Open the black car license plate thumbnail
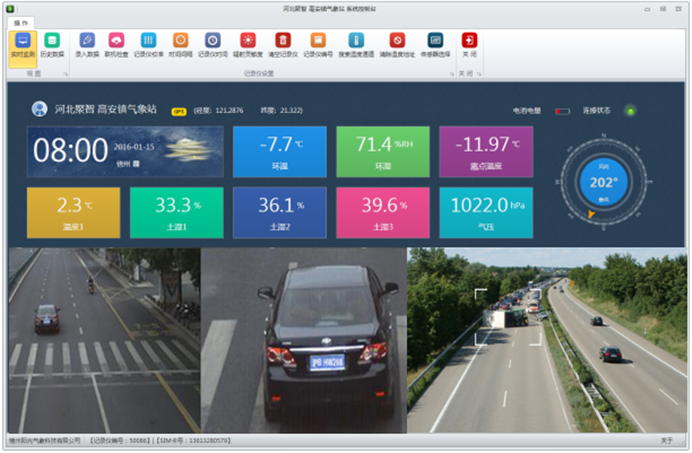Screen dimensions: 692x453 click(x=303, y=340)
